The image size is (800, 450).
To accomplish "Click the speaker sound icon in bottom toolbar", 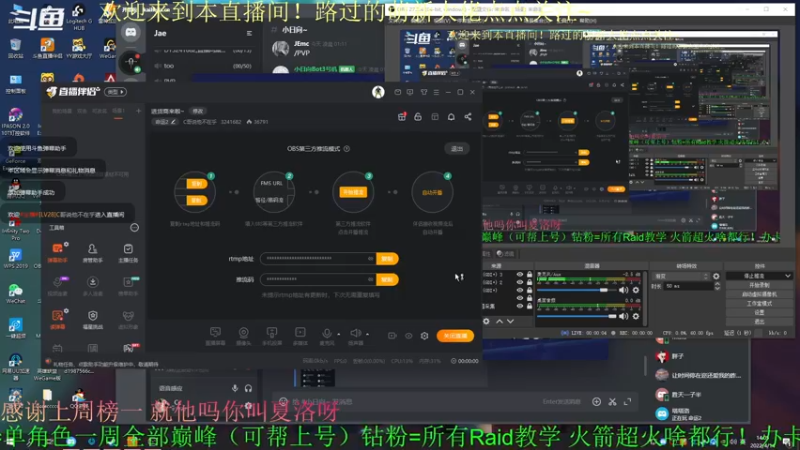I will coord(356,334).
